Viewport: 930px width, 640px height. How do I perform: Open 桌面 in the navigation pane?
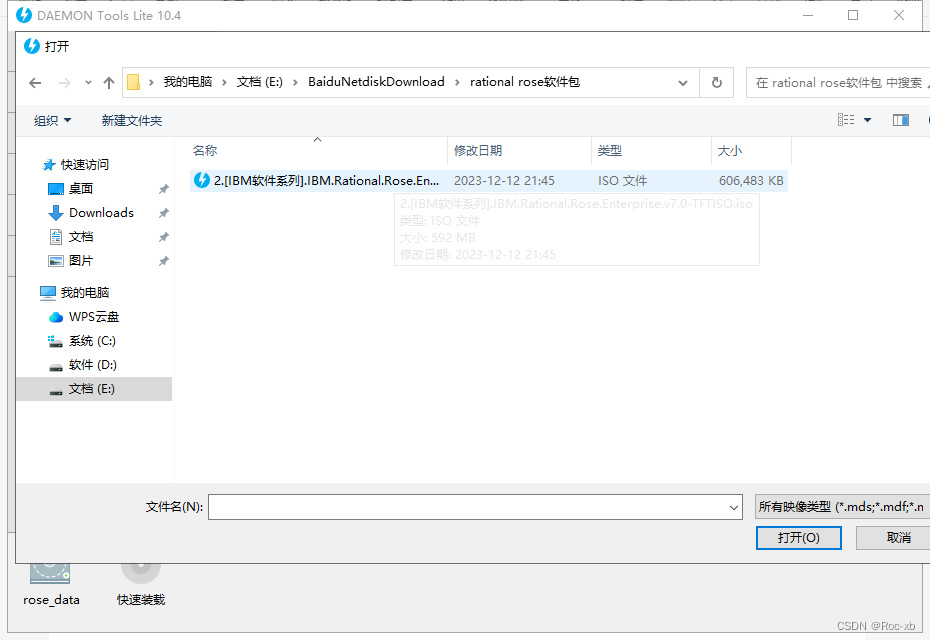(81, 189)
